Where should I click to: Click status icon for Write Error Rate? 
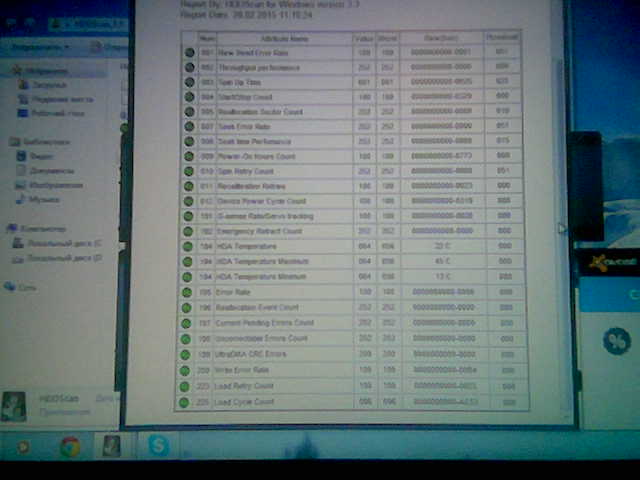tap(185, 371)
